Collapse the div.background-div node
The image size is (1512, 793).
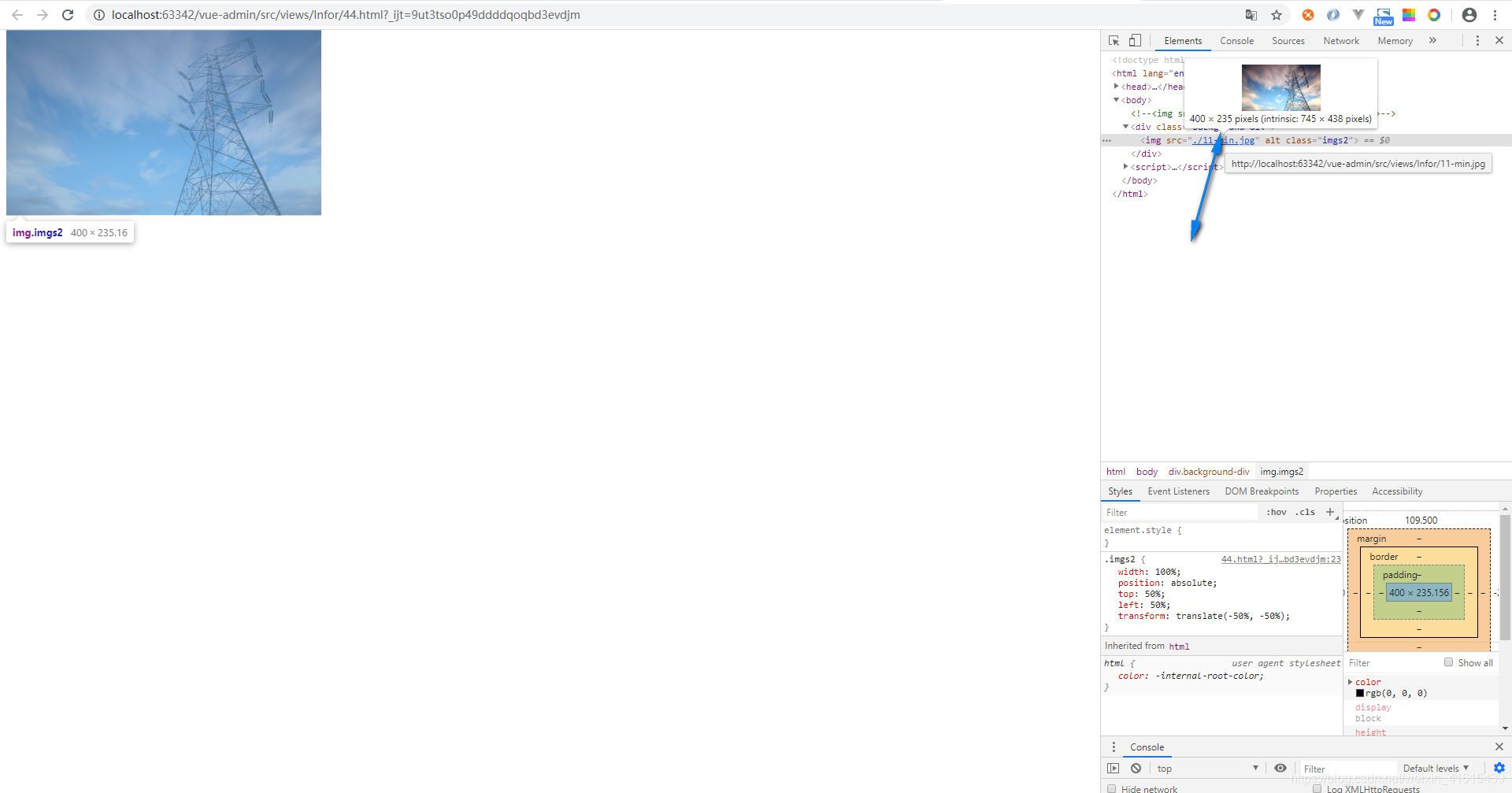(1125, 127)
